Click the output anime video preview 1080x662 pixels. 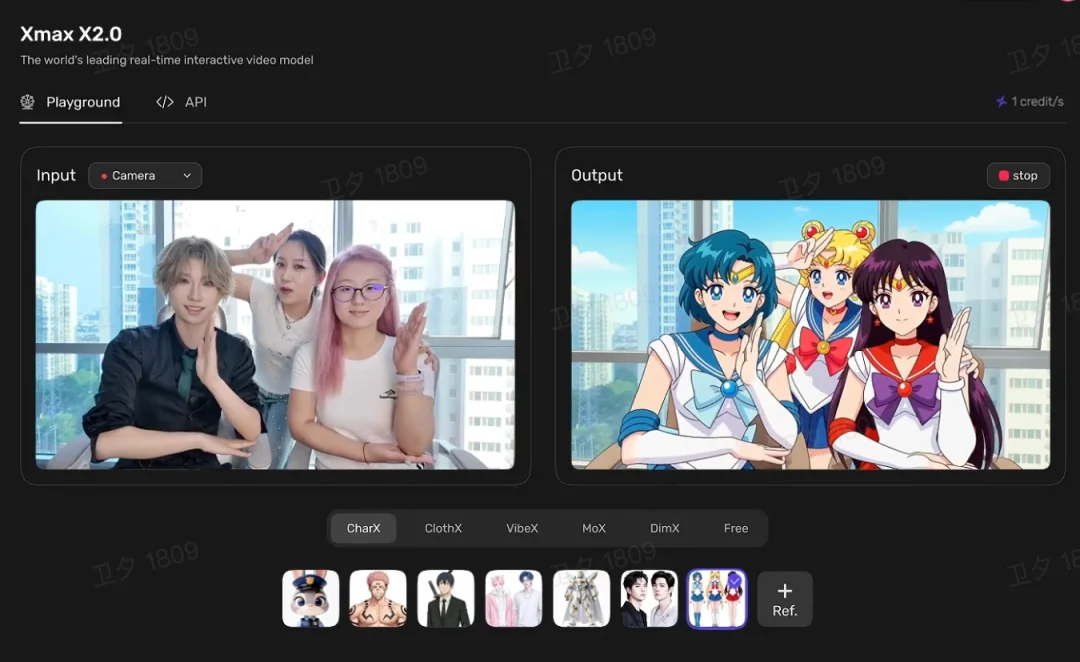tap(810, 335)
